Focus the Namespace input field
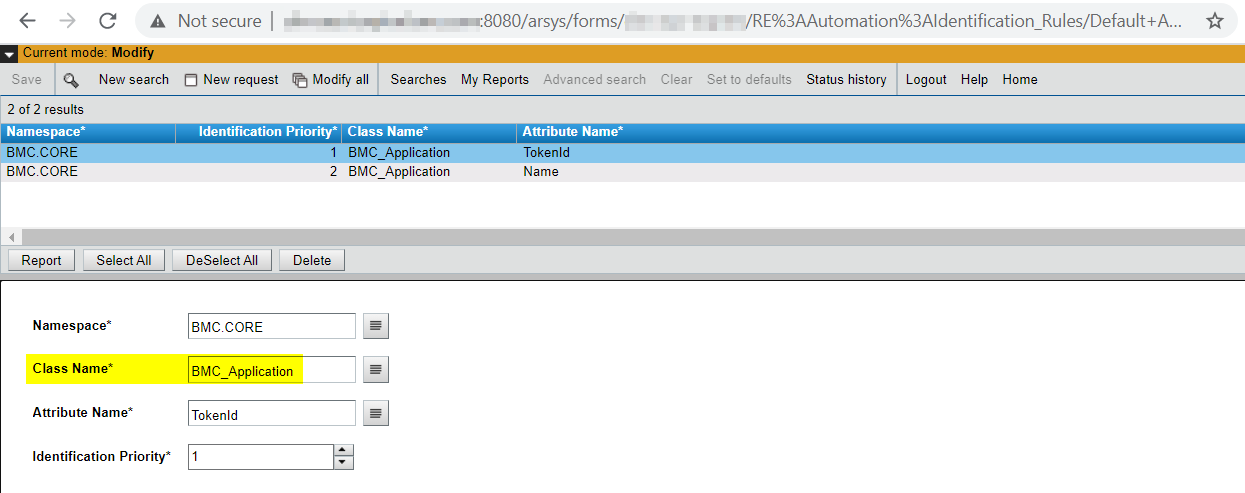The width and height of the screenshot is (1245, 493). click(x=272, y=326)
